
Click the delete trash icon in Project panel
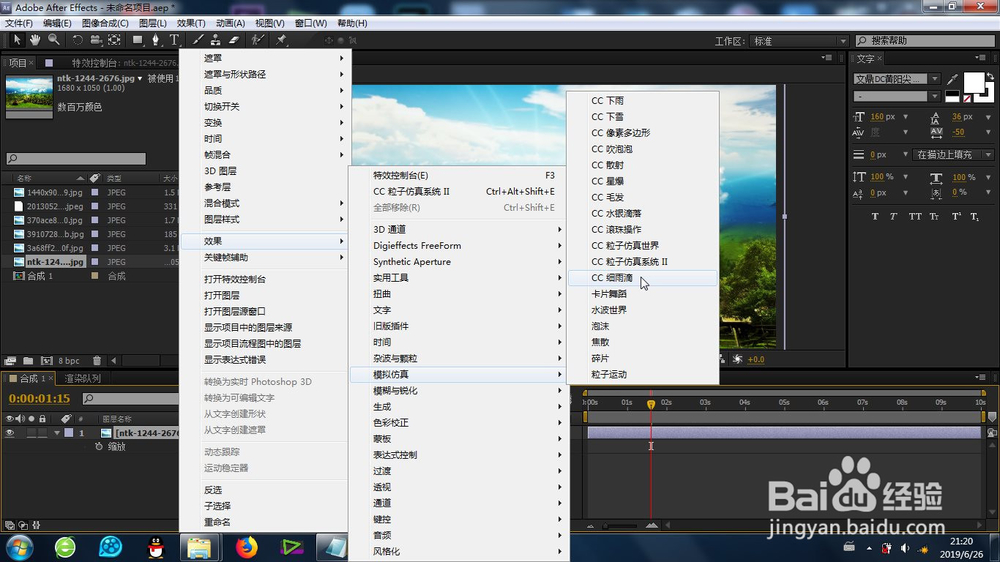96,360
